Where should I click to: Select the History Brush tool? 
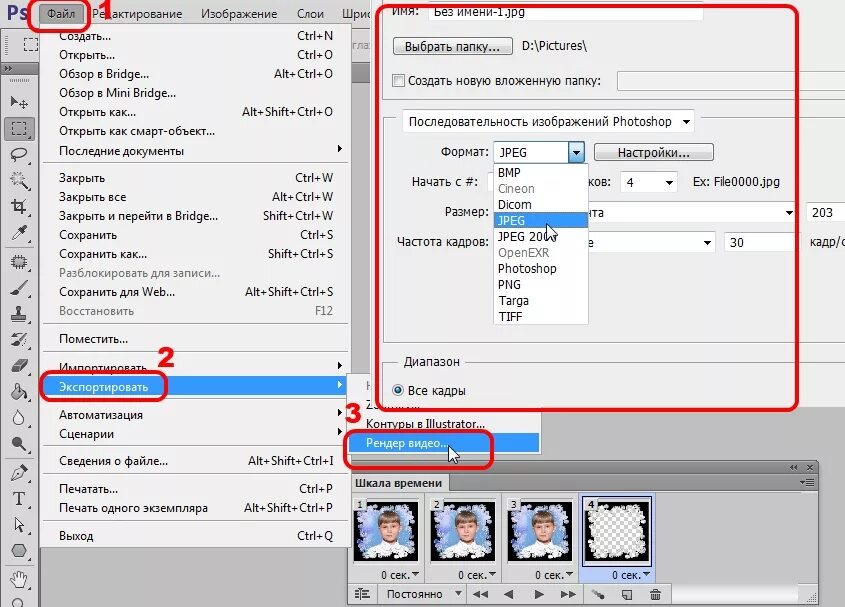[x=19, y=340]
